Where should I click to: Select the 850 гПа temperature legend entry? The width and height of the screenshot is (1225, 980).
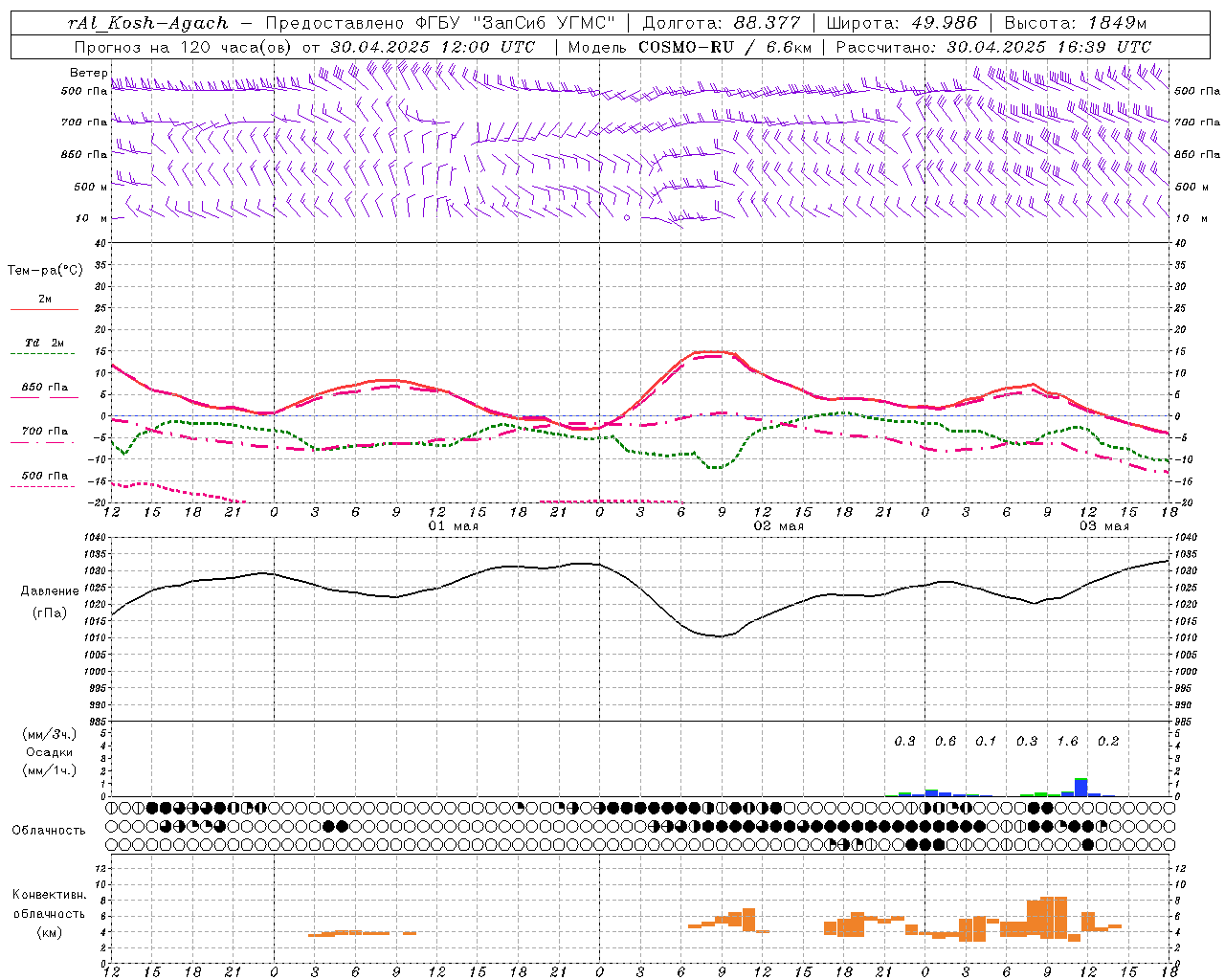[x=45, y=388]
